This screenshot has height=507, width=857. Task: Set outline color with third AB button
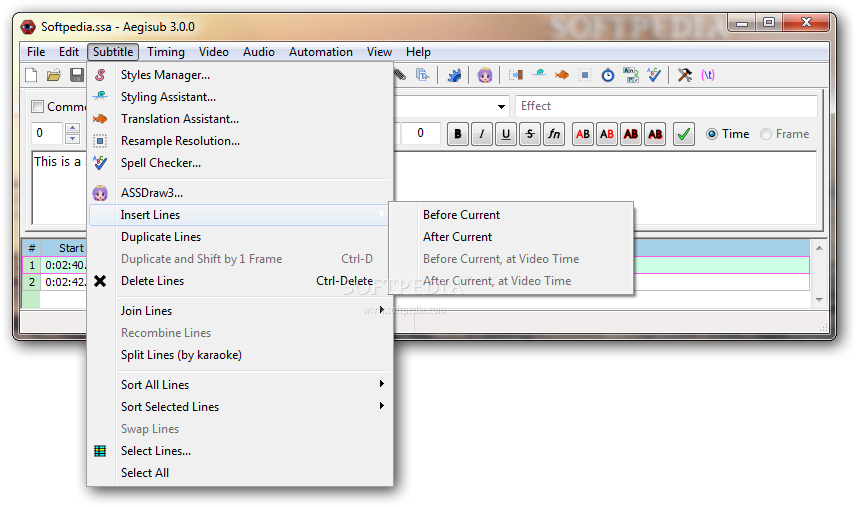coord(631,134)
